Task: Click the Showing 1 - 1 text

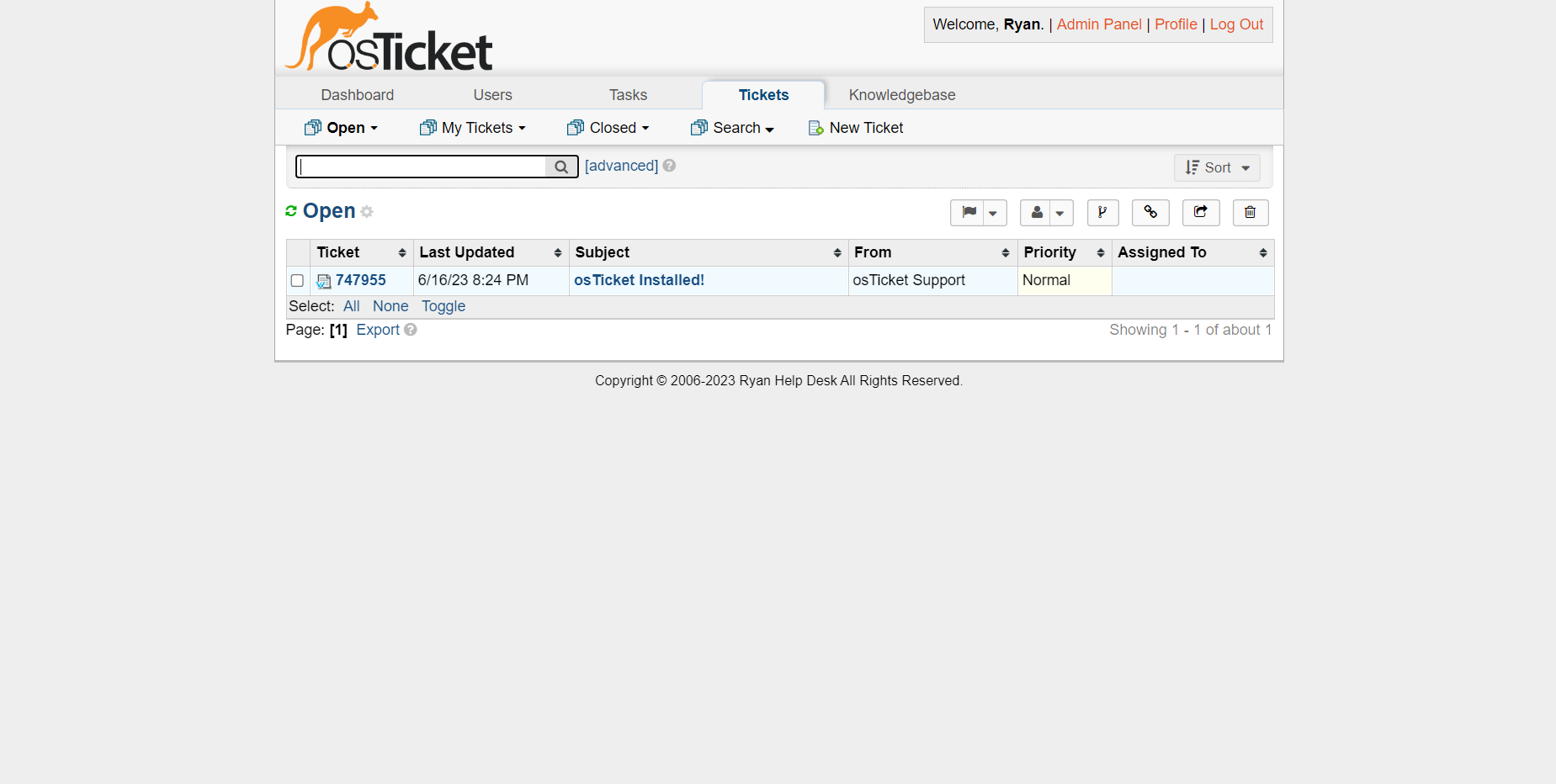Action: (x=1190, y=330)
